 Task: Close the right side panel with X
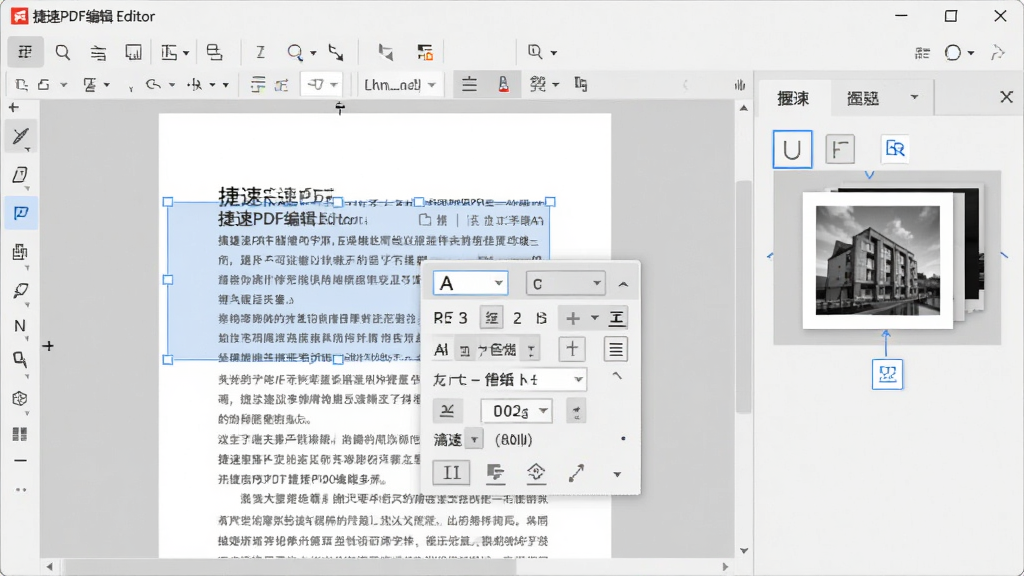1006,97
